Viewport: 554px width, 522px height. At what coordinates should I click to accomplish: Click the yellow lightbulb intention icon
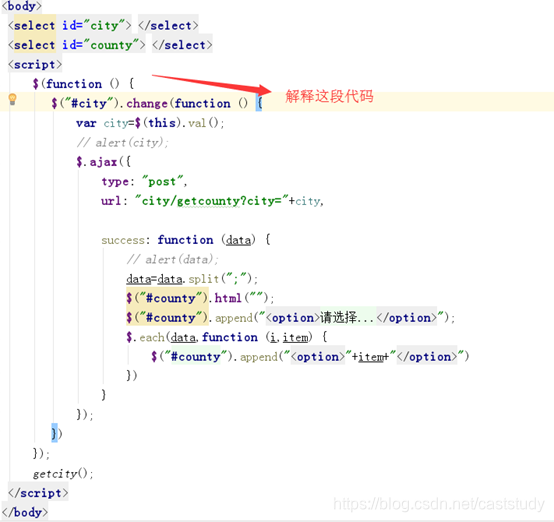[12, 99]
